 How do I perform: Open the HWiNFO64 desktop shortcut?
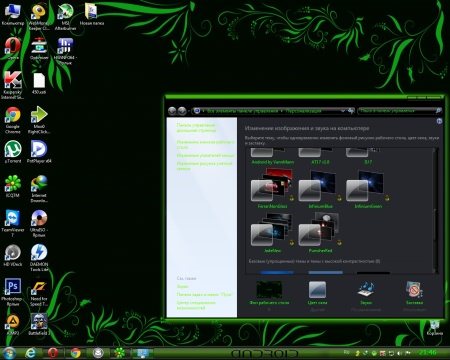click(x=65, y=51)
